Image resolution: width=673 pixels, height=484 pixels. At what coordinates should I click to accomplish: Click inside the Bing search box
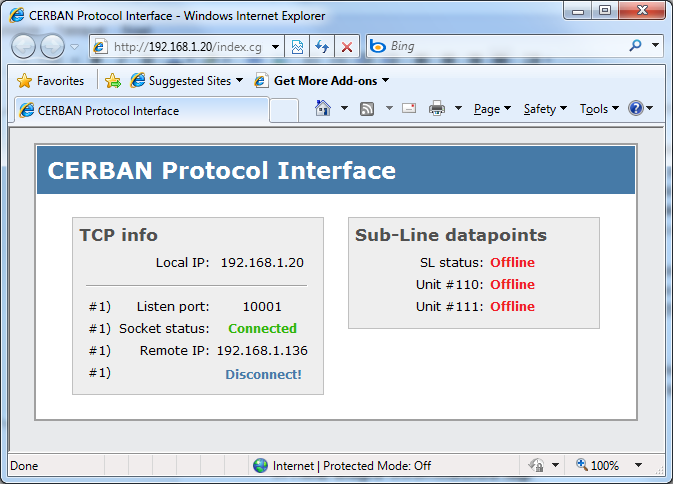(x=500, y=46)
